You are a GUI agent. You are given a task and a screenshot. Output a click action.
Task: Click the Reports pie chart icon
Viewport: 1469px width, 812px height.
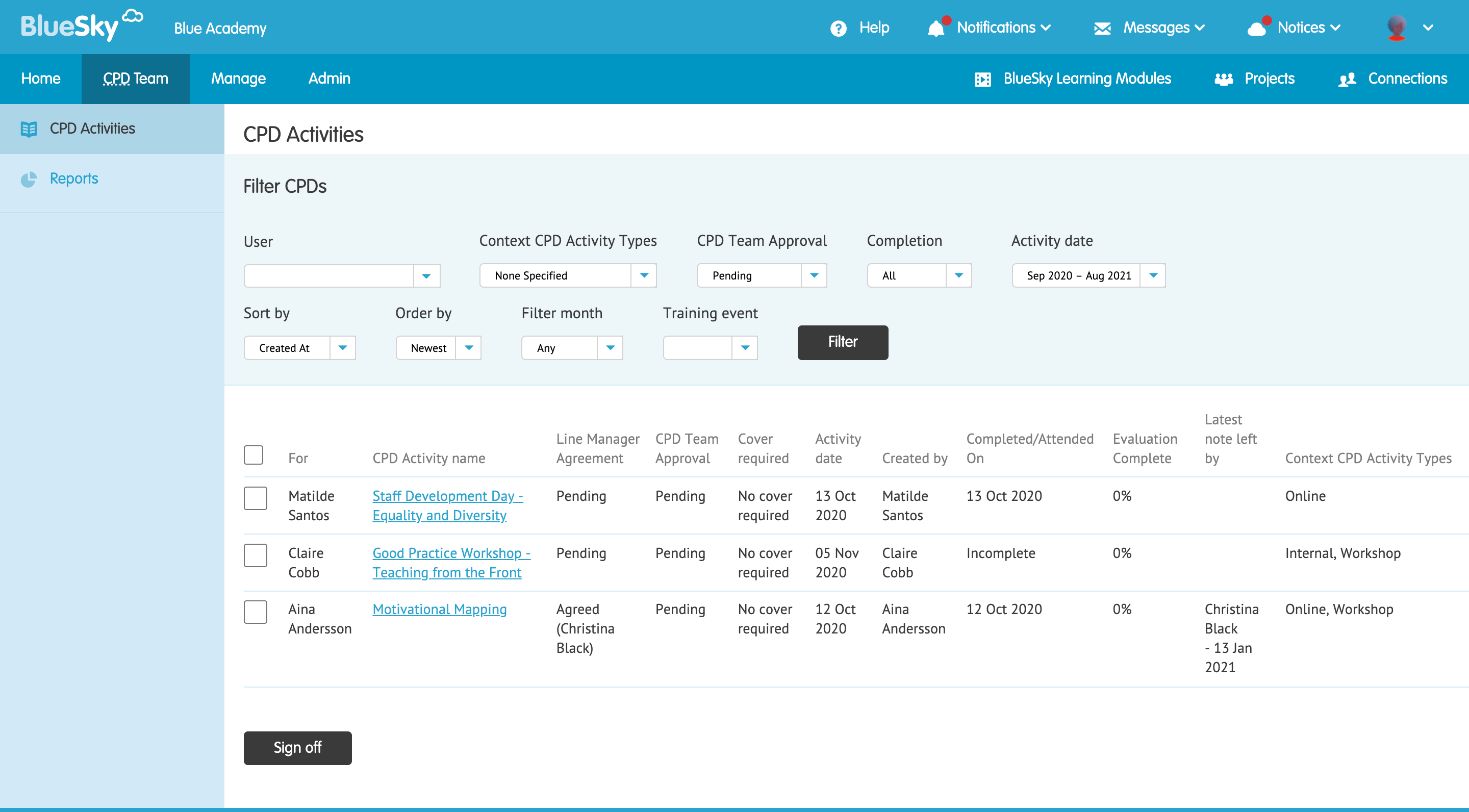[29, 180]
